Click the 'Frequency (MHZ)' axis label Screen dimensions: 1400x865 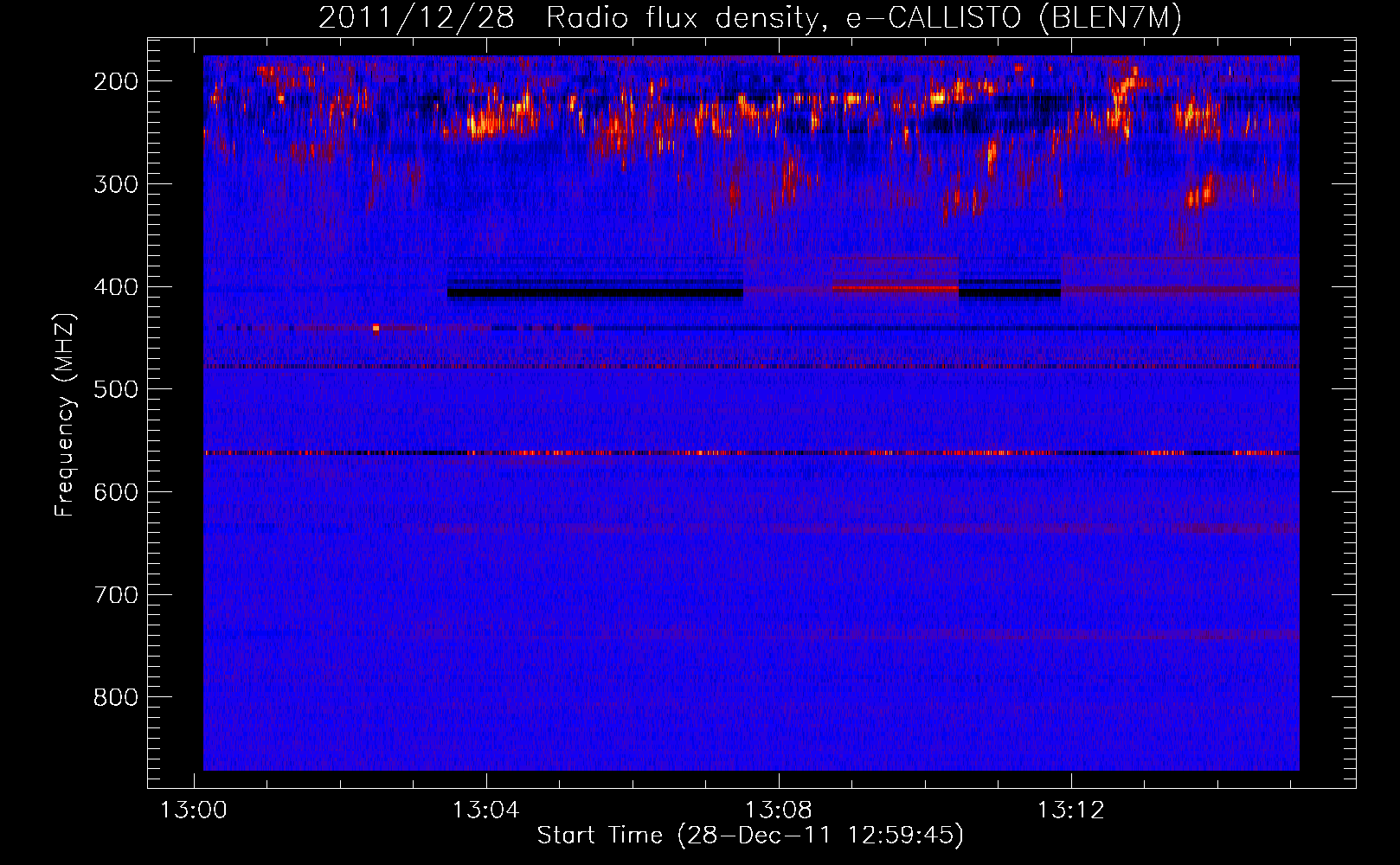click(65, 414)
